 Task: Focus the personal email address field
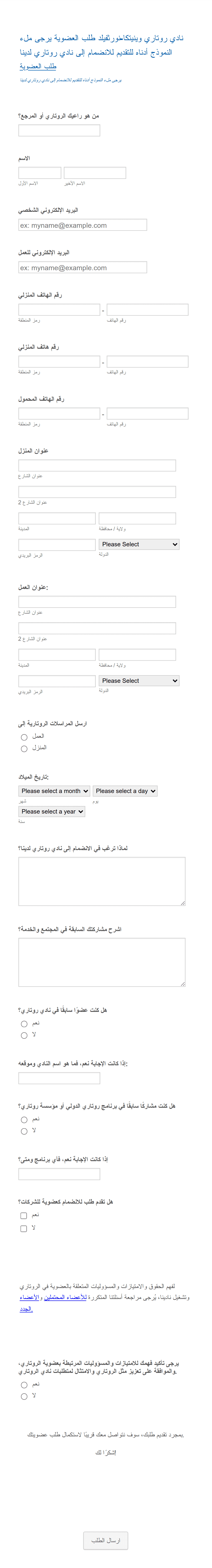[83, 225]
